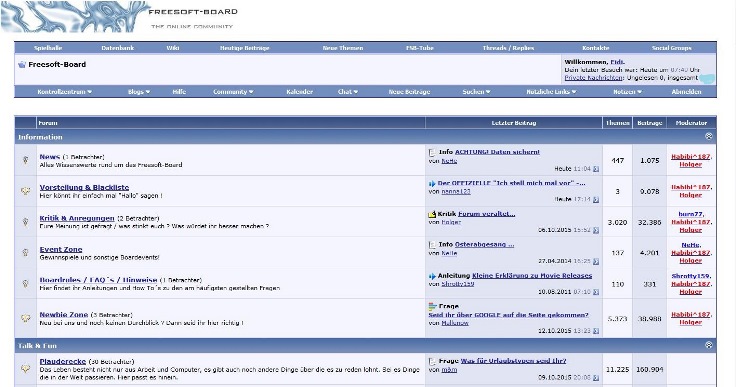Open Kontakte in top bar
736x387 pixels.
click(596, 48)
